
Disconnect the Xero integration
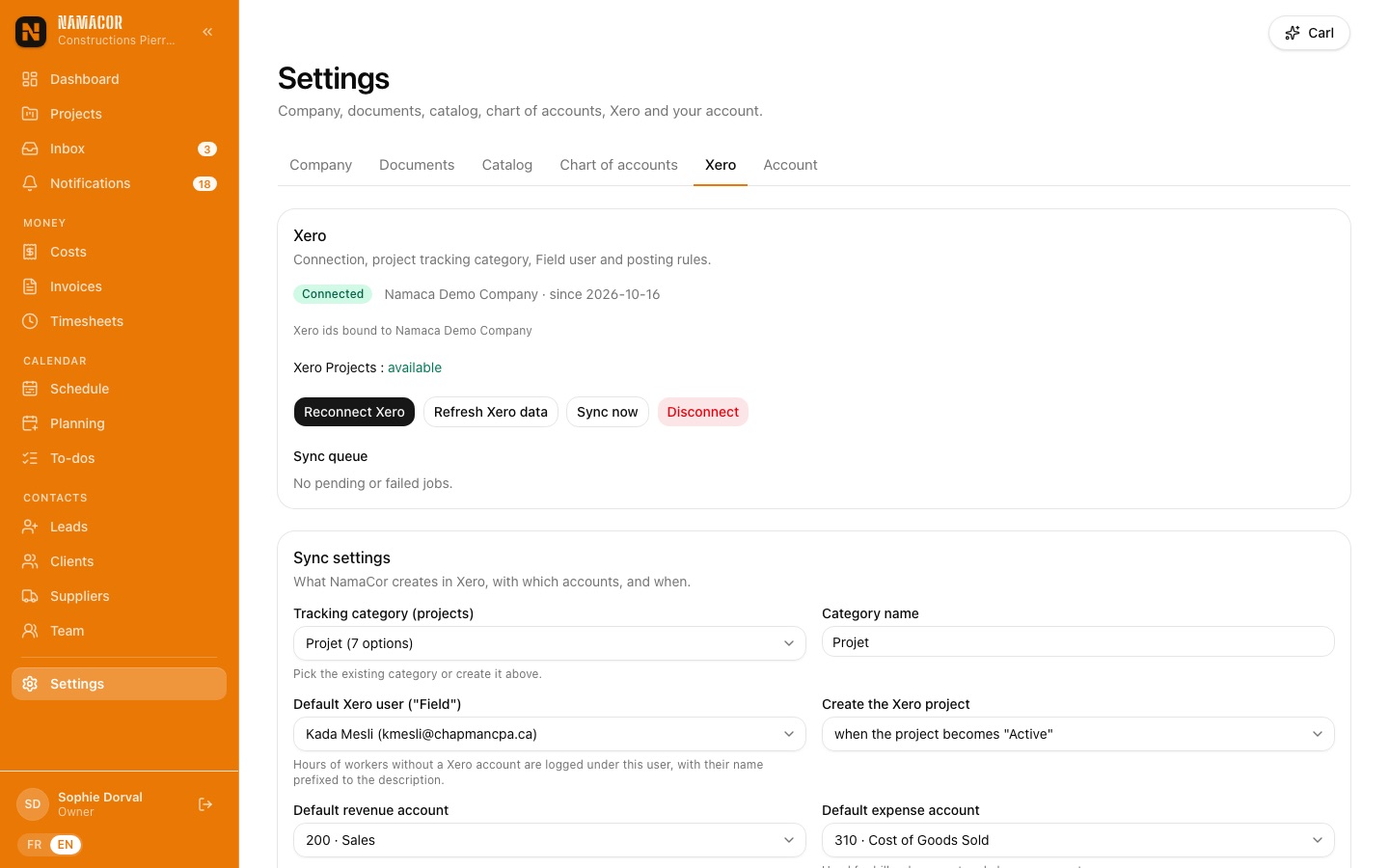coord(703,412)
